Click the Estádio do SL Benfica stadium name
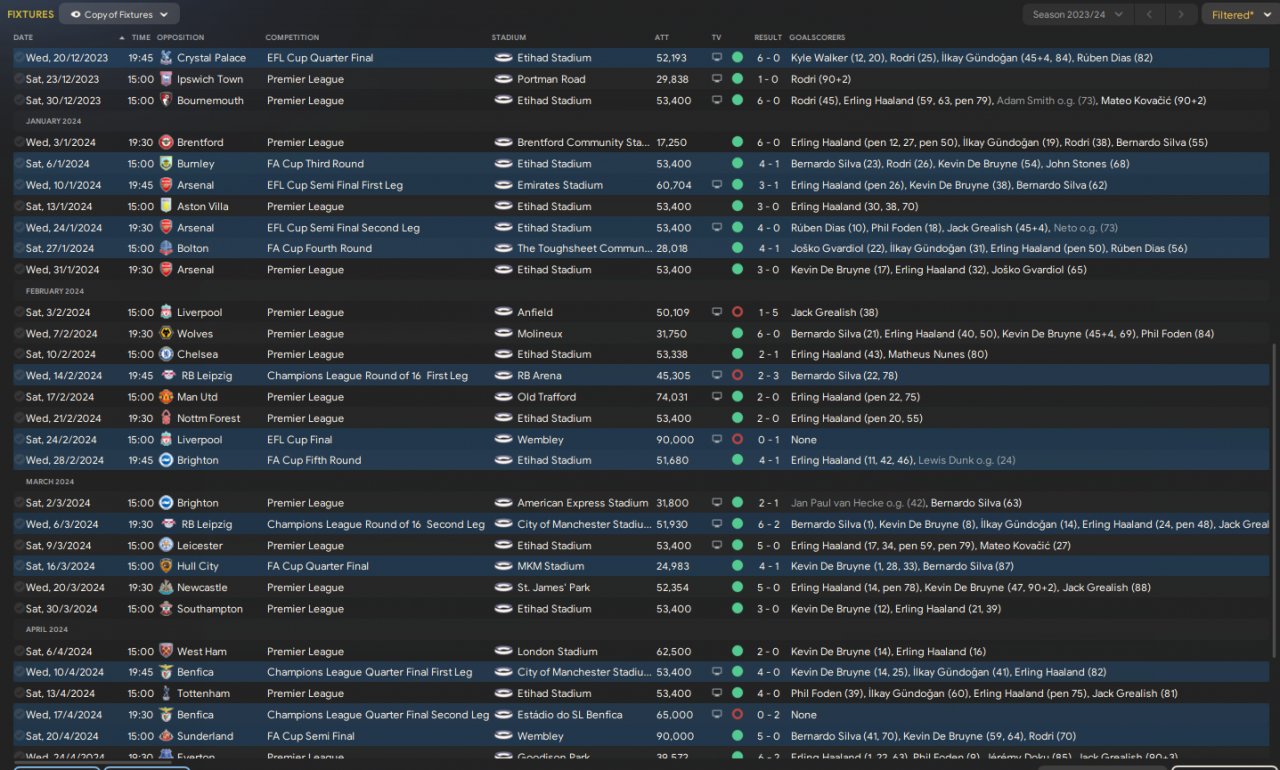The height and width of the screenshot is (770, 1280). (570, 715)
